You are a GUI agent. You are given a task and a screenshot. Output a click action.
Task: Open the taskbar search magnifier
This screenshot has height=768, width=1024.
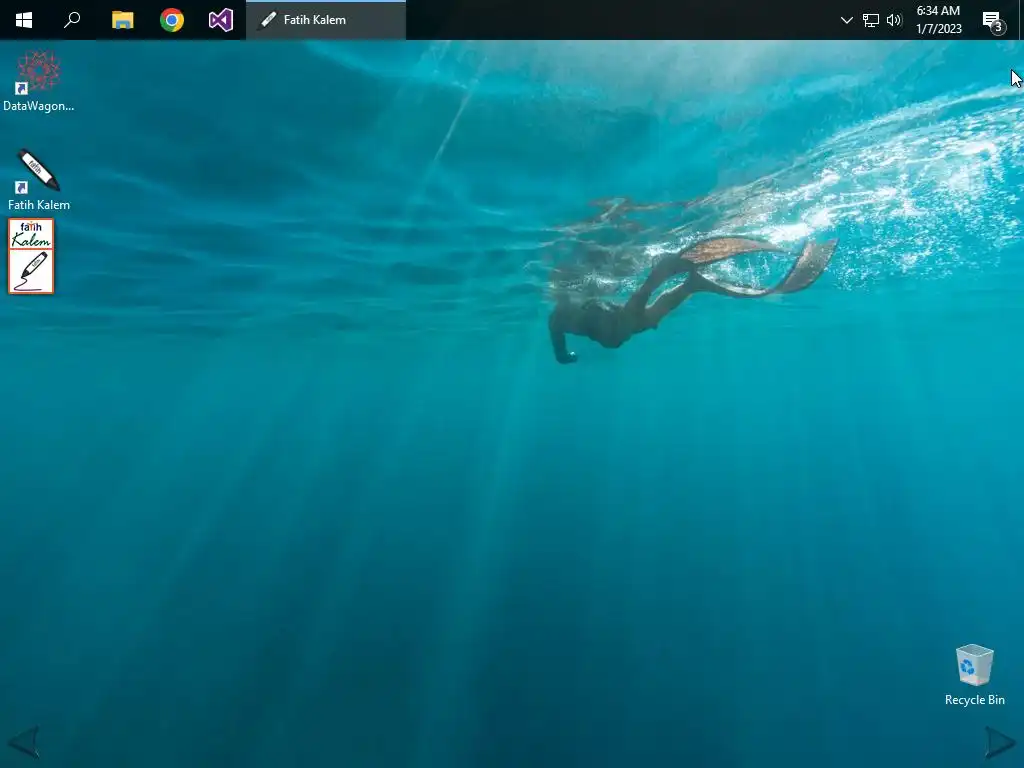[72, 20]
